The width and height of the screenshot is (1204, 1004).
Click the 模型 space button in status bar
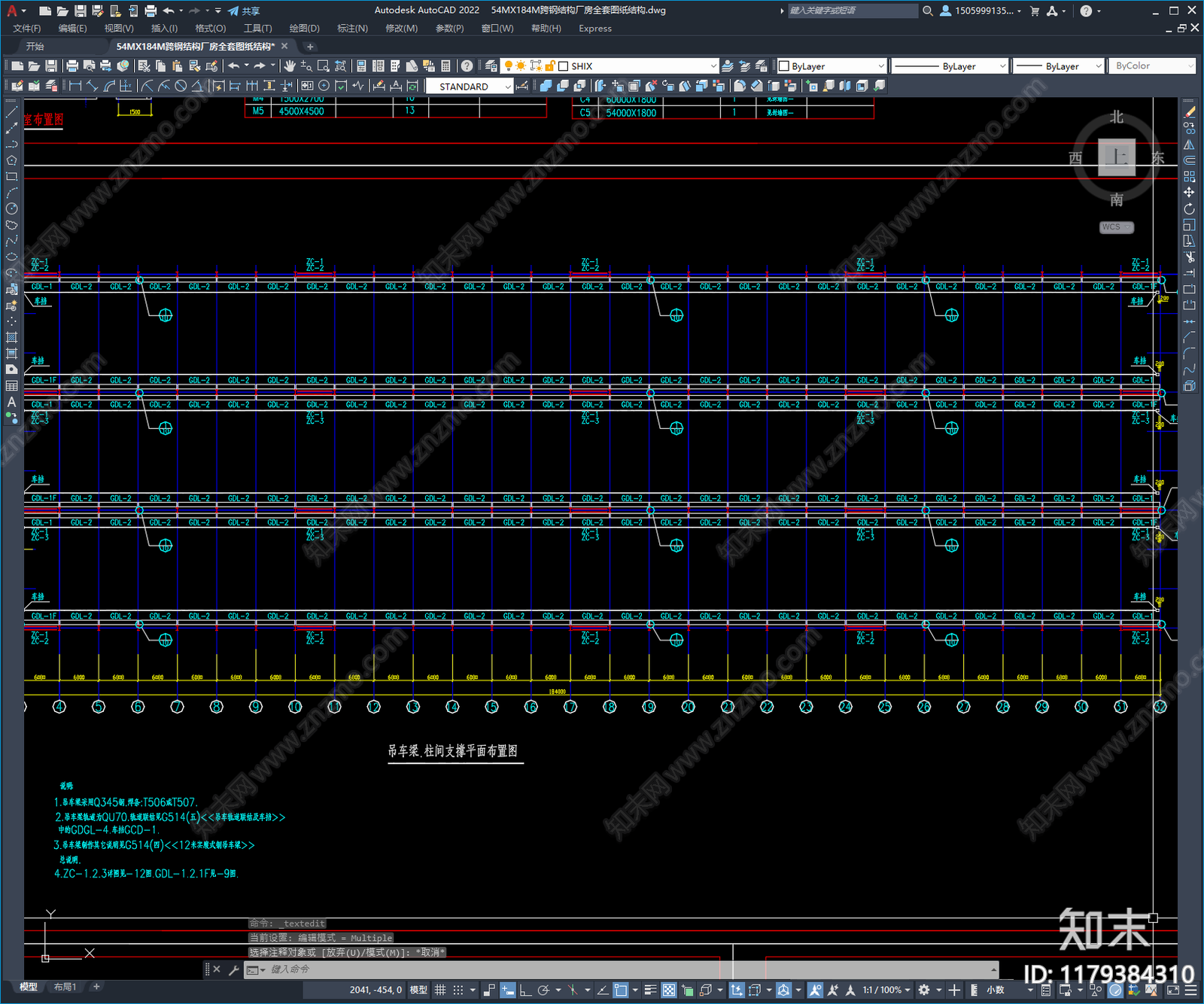pyautogui.click(x=418, y=990)
